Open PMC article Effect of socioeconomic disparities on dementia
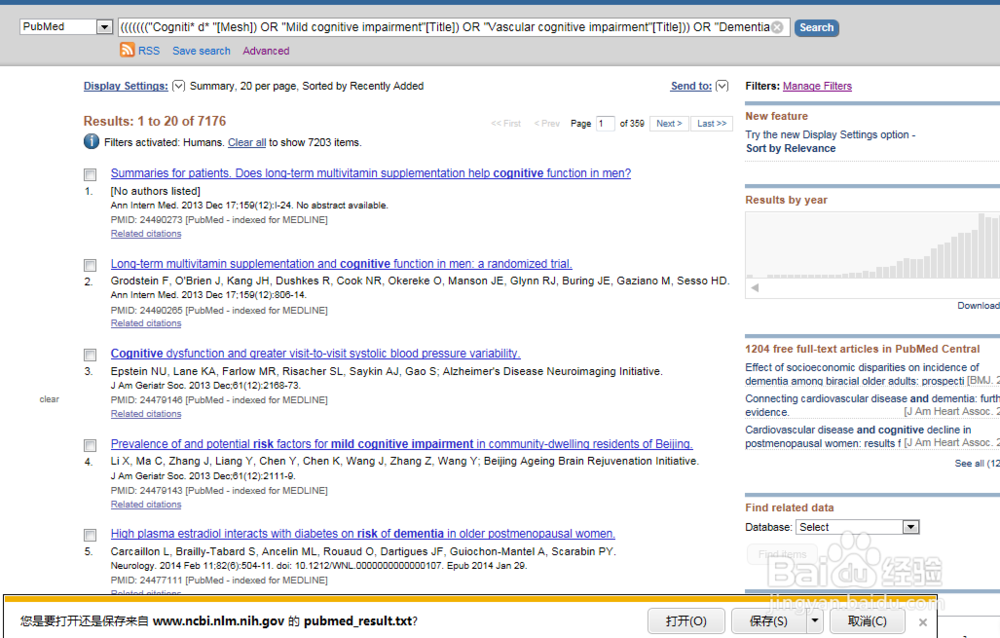 [x=862, y=375]
